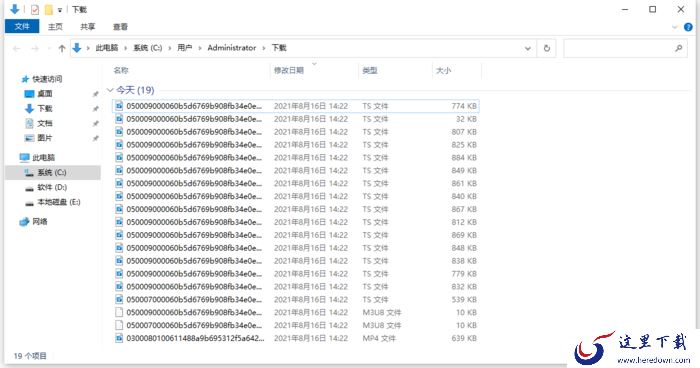Select the file name of the 840 KB TS file
This screenshot has height=368, width=700.
click(194, 196)
